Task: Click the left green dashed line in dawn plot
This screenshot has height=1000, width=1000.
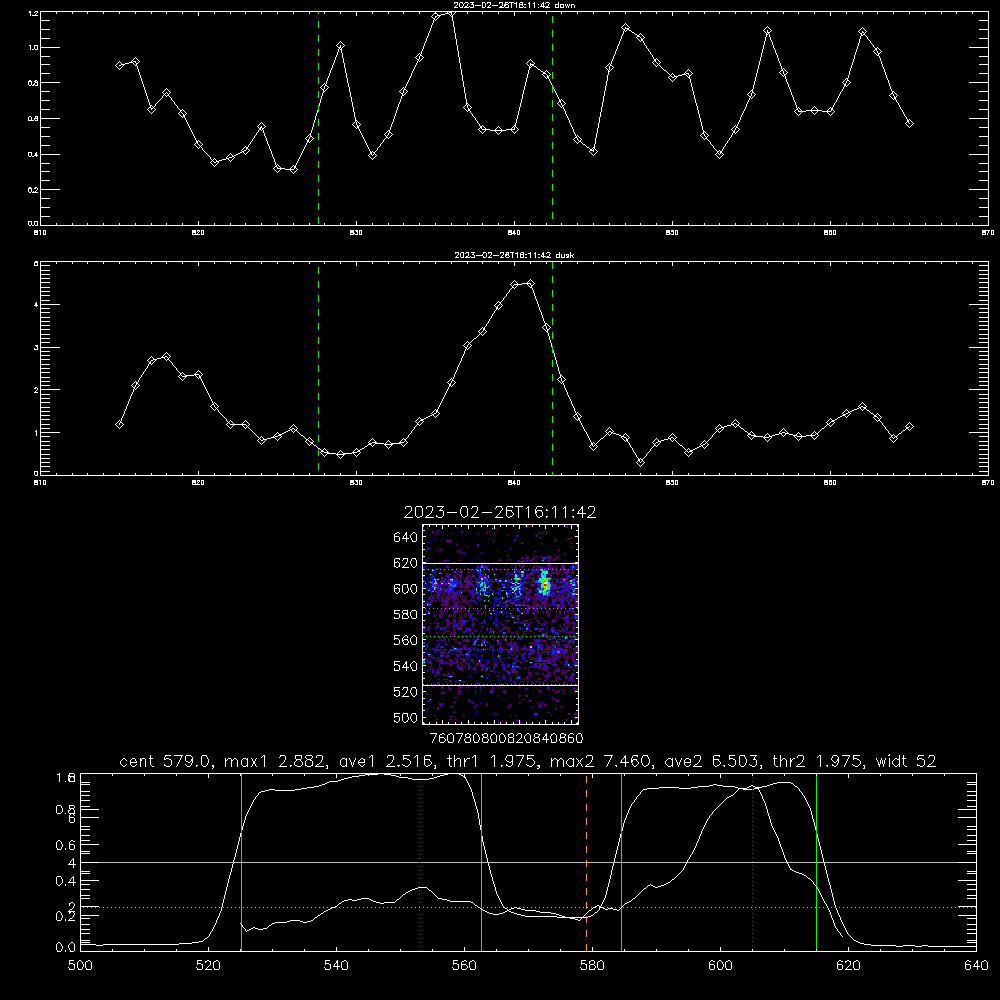Action: (318, 118)
